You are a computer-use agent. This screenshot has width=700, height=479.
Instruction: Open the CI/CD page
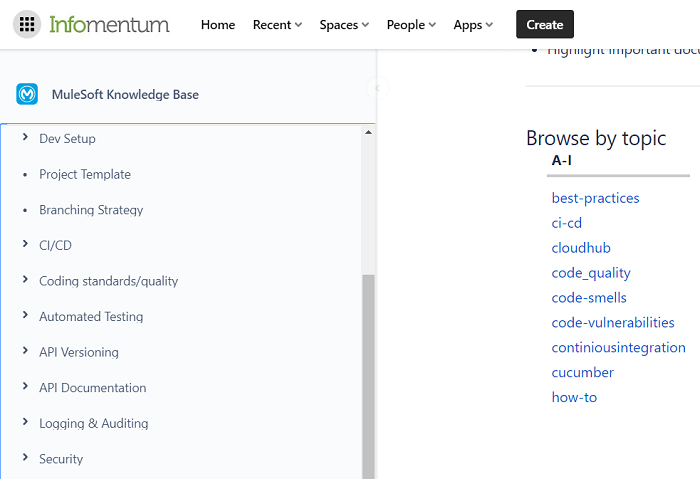pos(55,246)
